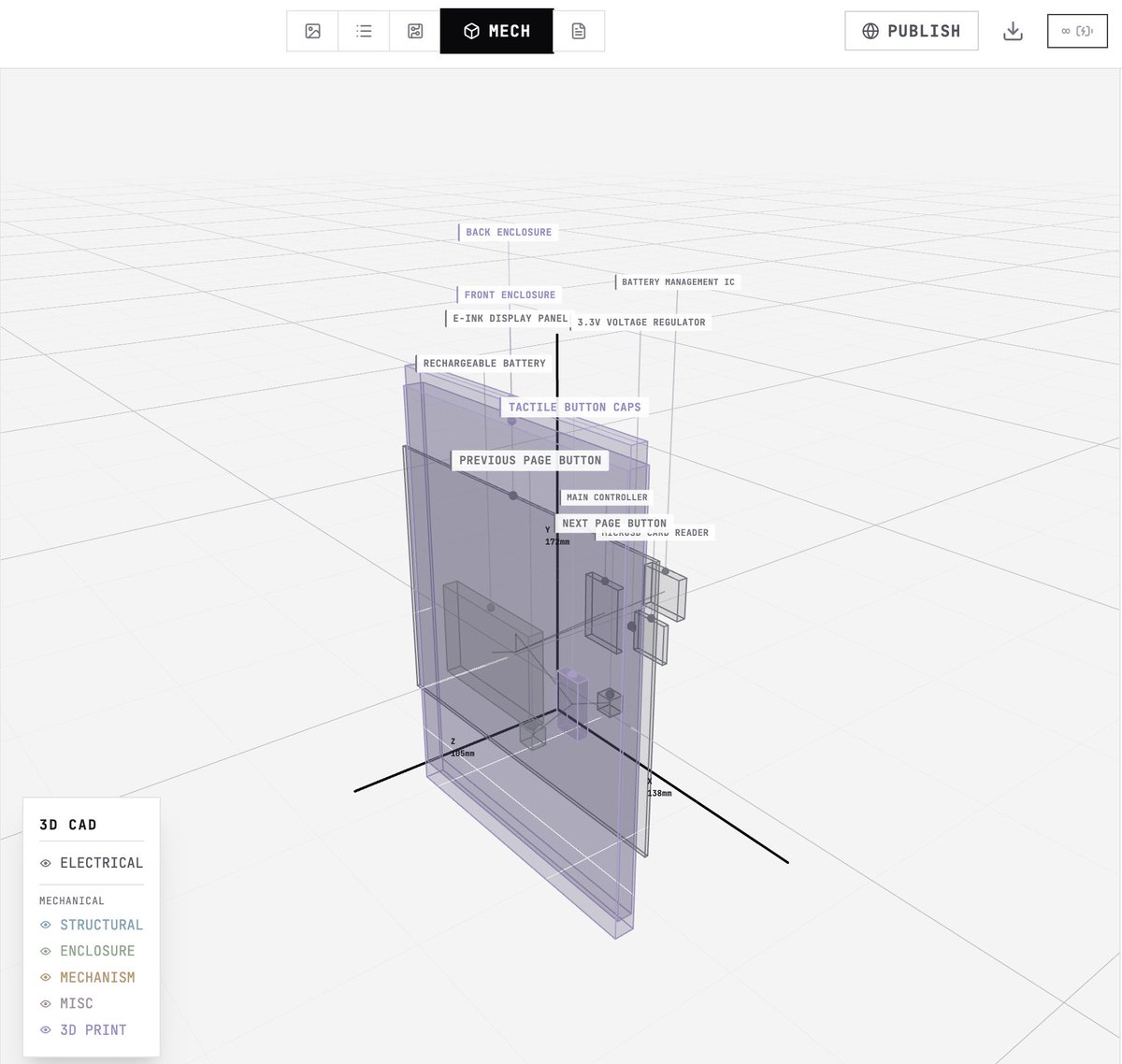Select the BACK ENCLOSURE label
Viewport: 1122px width, 1064px height.
509,232
